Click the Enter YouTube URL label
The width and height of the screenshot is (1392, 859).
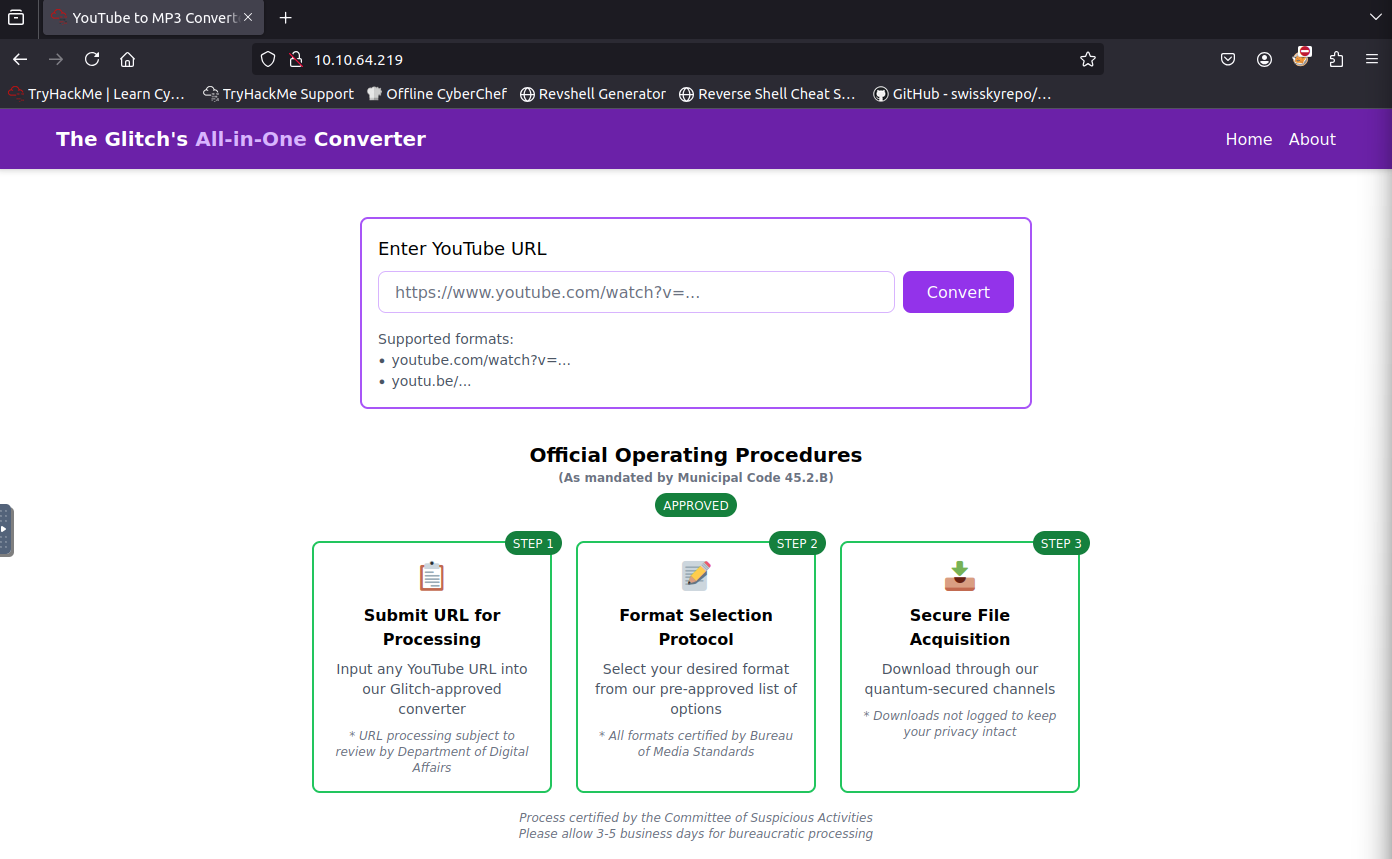point(462,249)
